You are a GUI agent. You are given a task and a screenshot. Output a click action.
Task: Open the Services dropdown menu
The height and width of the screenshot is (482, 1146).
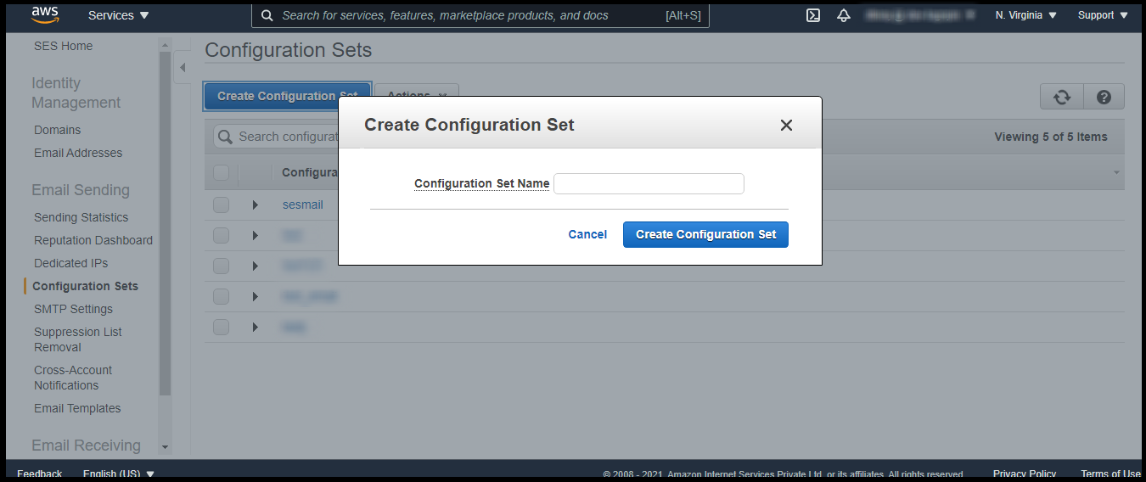[118, 15]
